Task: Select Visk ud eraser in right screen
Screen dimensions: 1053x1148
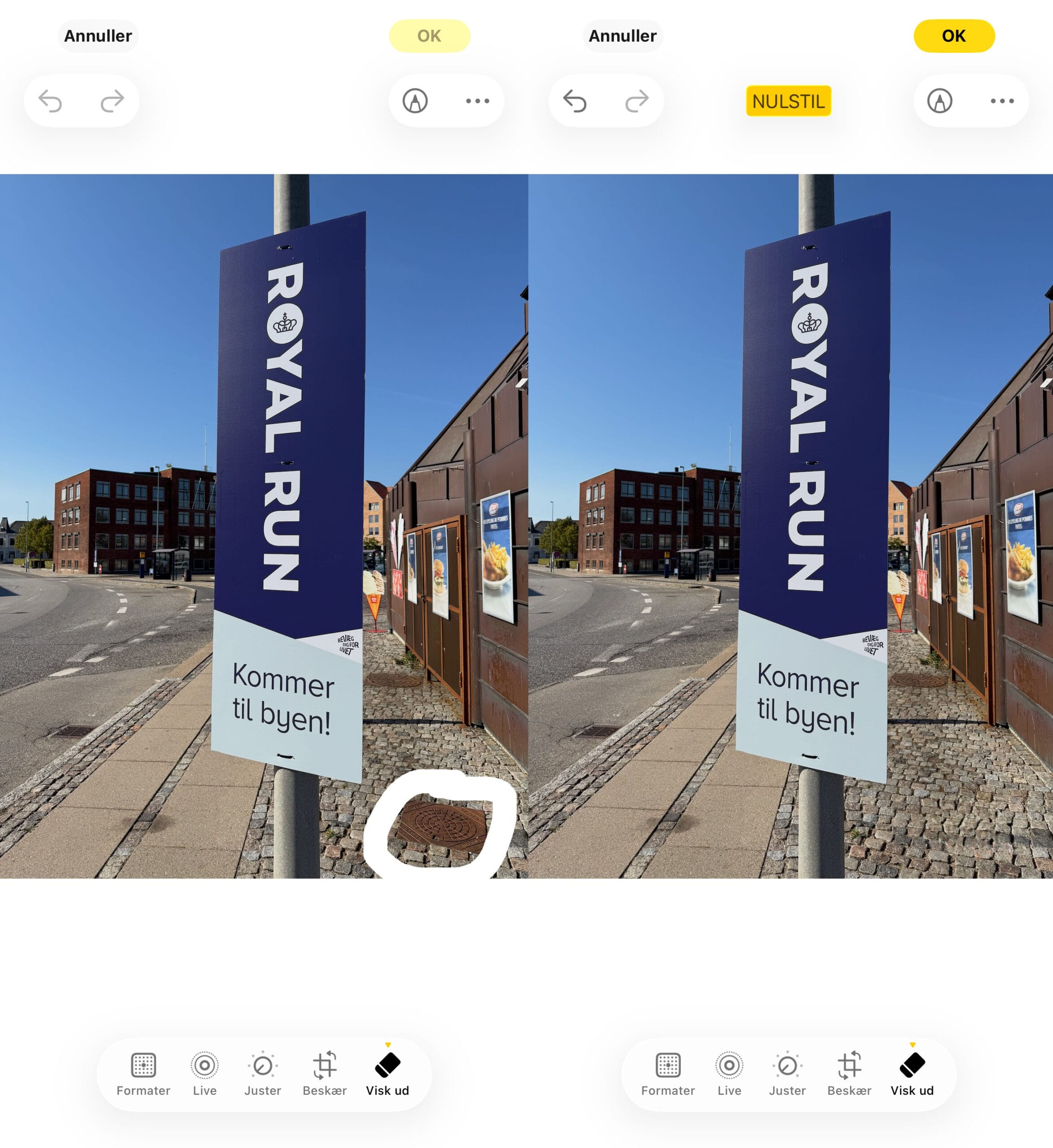Action: click(x=912, y=1074)
